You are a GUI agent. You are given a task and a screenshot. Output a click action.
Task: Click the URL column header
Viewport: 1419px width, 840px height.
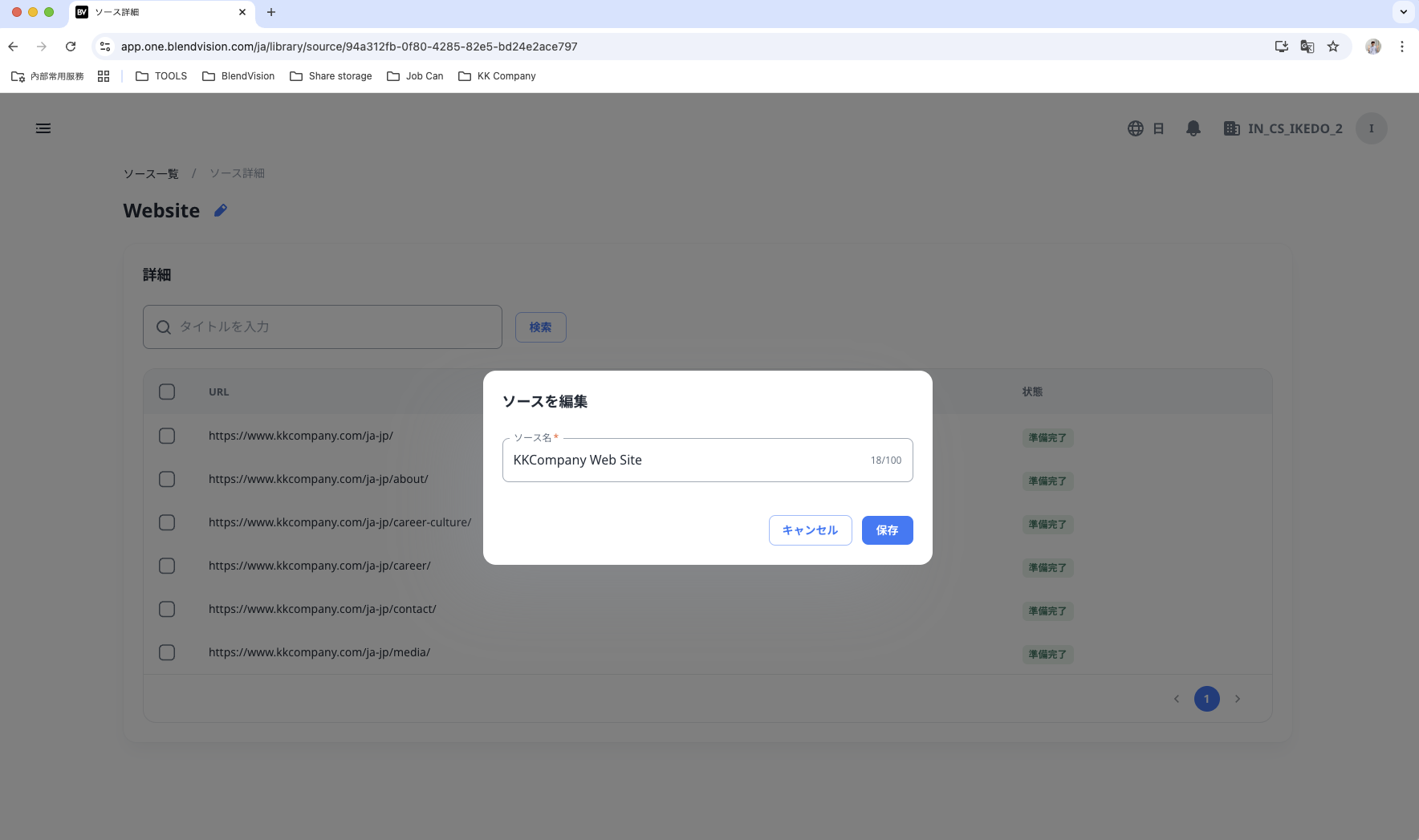(x=219, y=392)
